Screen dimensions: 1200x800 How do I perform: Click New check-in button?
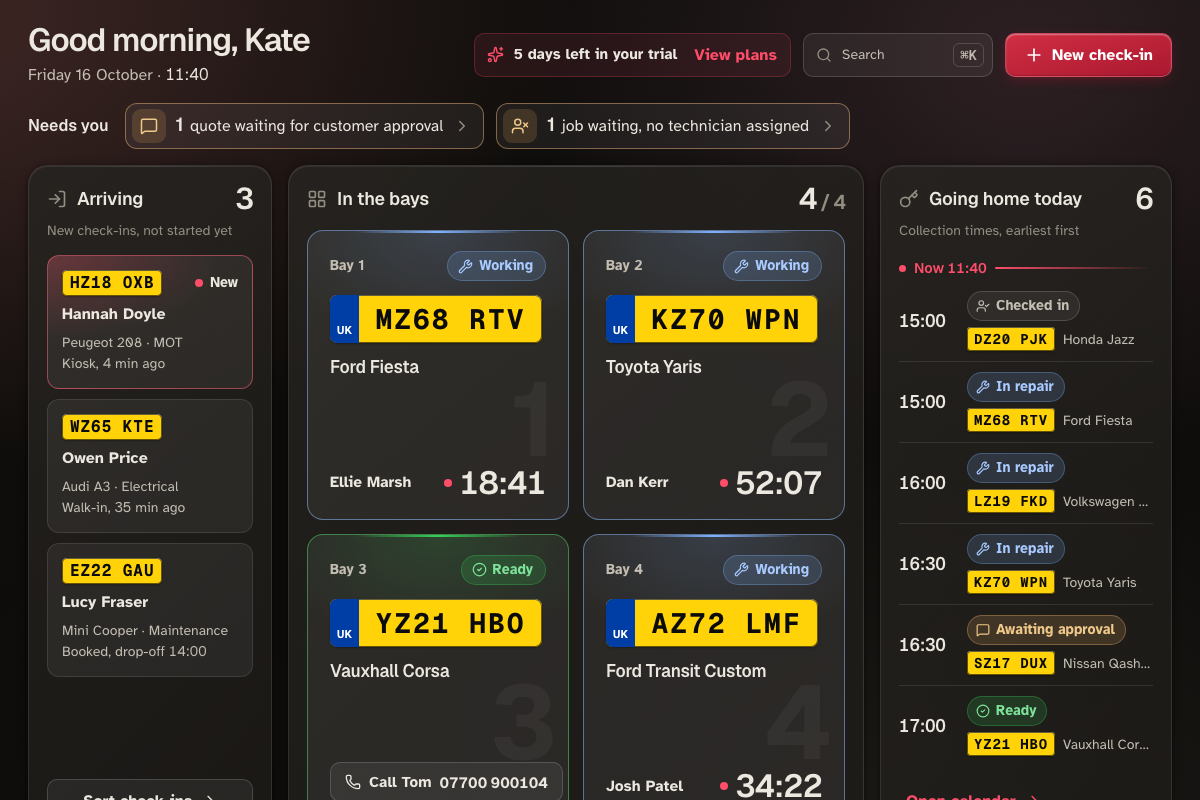(x=1088, y=55)
